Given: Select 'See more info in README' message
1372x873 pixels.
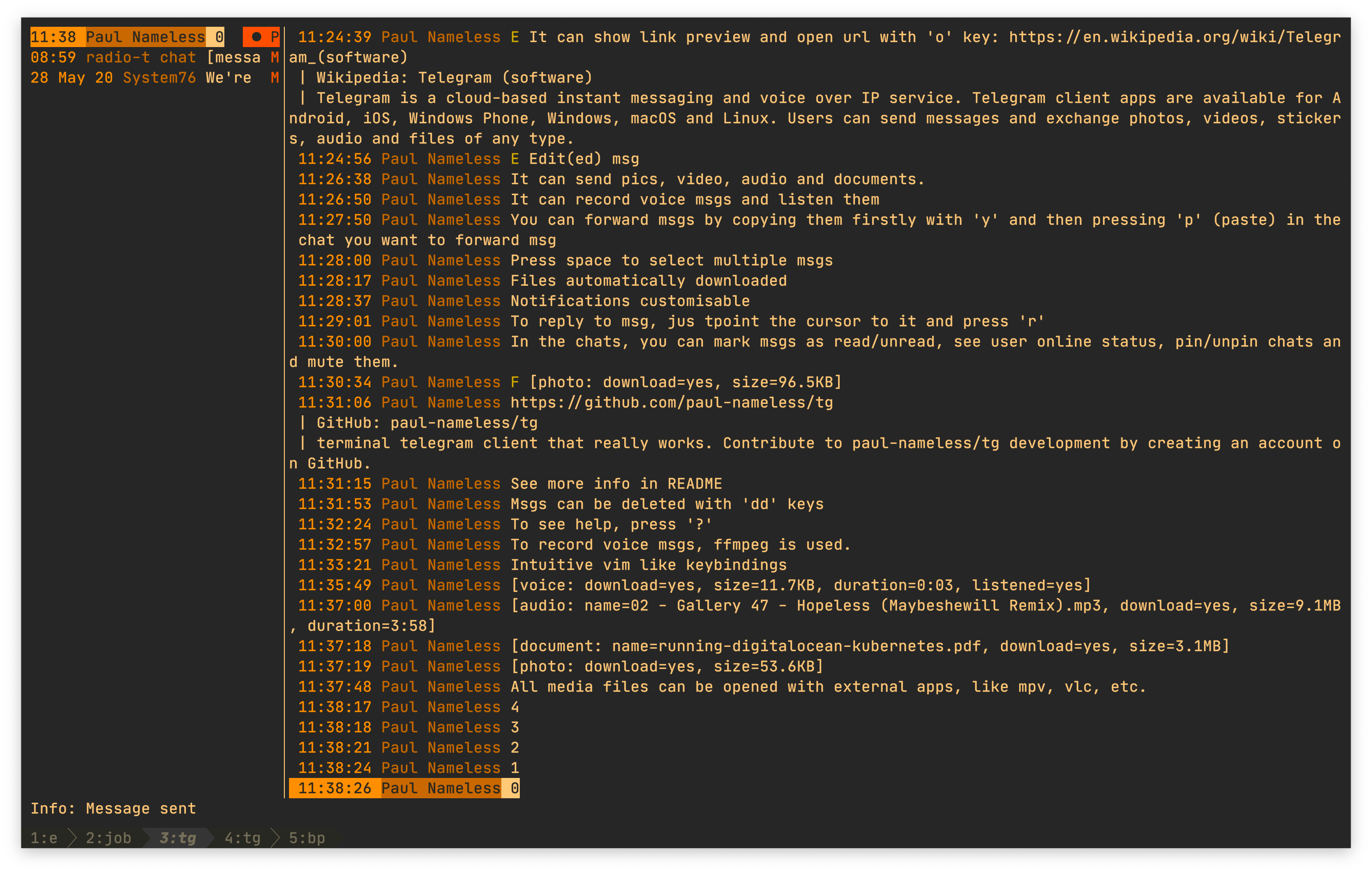Looking at the screenshot, I should click(510, 484).
